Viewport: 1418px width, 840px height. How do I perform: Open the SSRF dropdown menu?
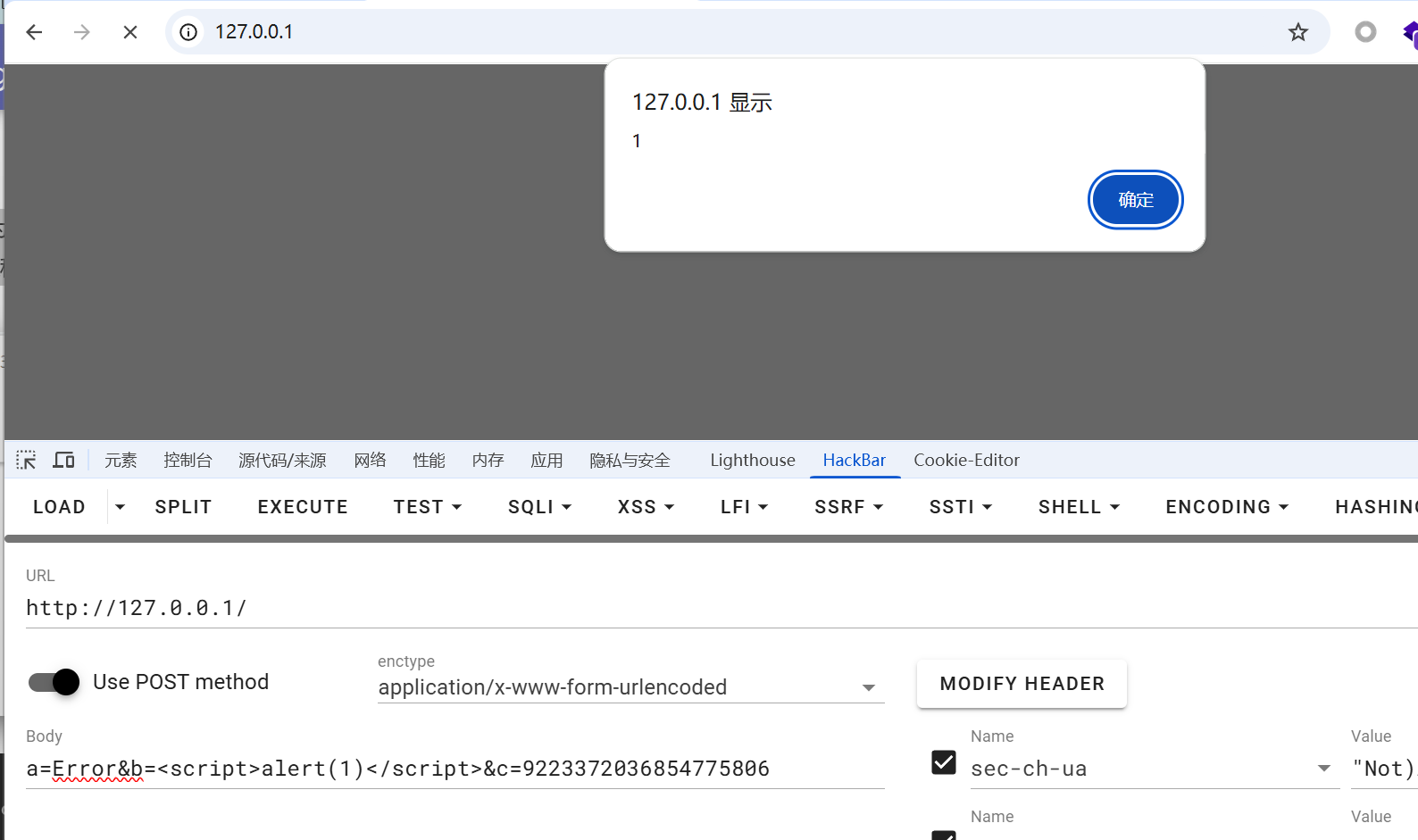(x=848, y=507)
